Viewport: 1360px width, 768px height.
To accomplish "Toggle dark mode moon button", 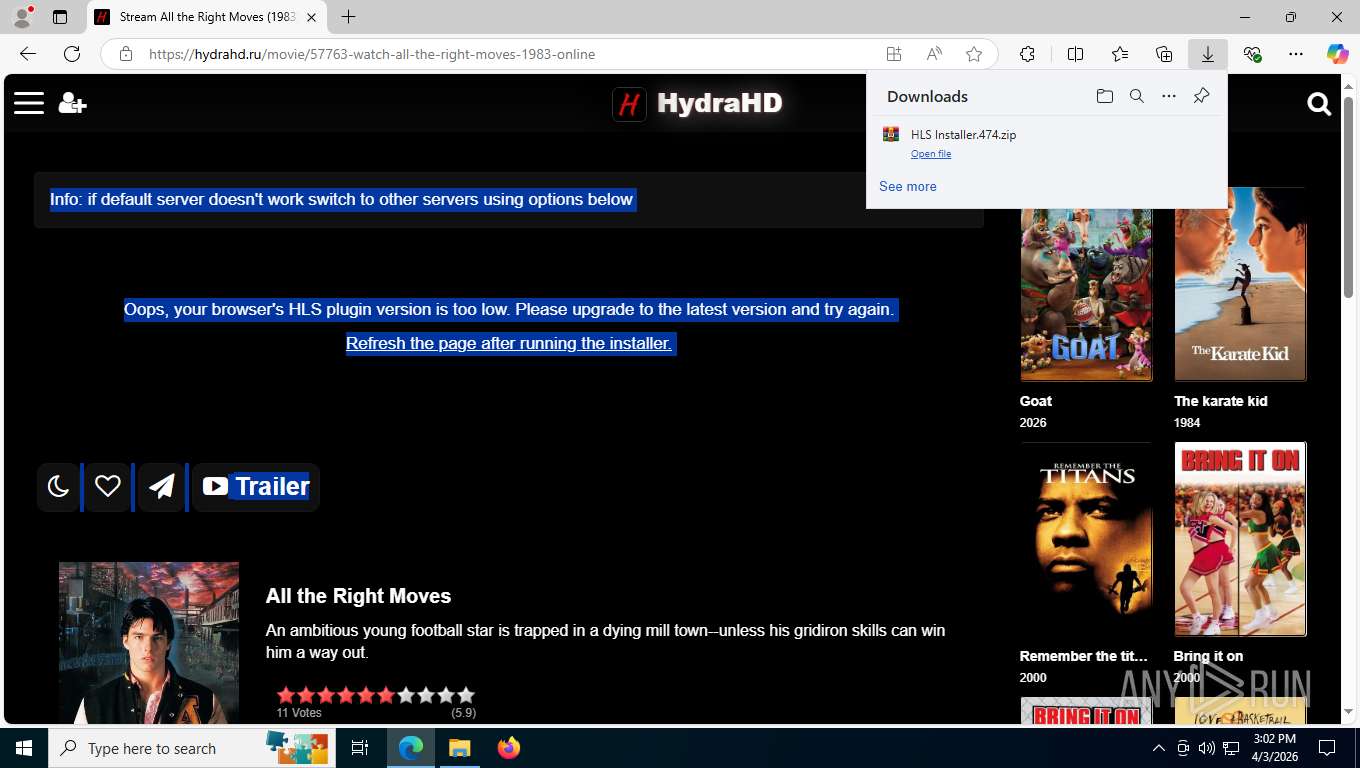I will (x=58, y=487).
